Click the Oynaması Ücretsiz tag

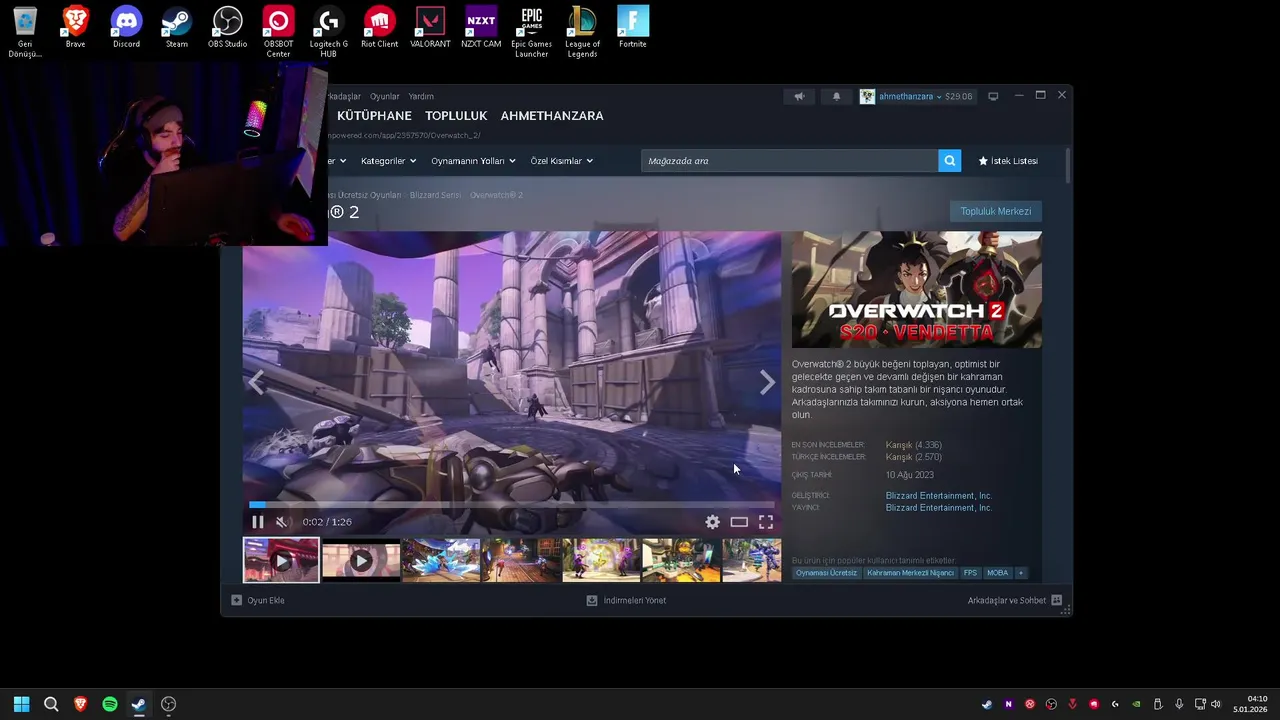click(826, 573)
